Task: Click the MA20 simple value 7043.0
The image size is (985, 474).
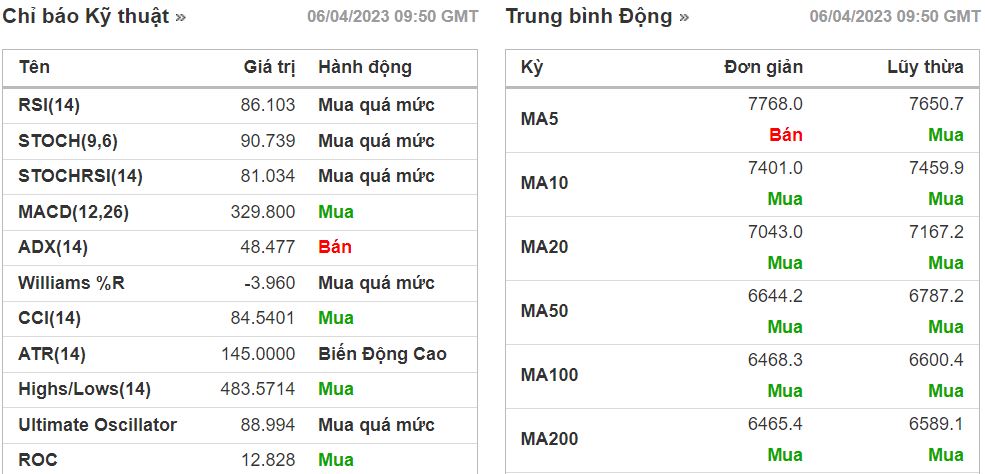Action: click(775, 232)
